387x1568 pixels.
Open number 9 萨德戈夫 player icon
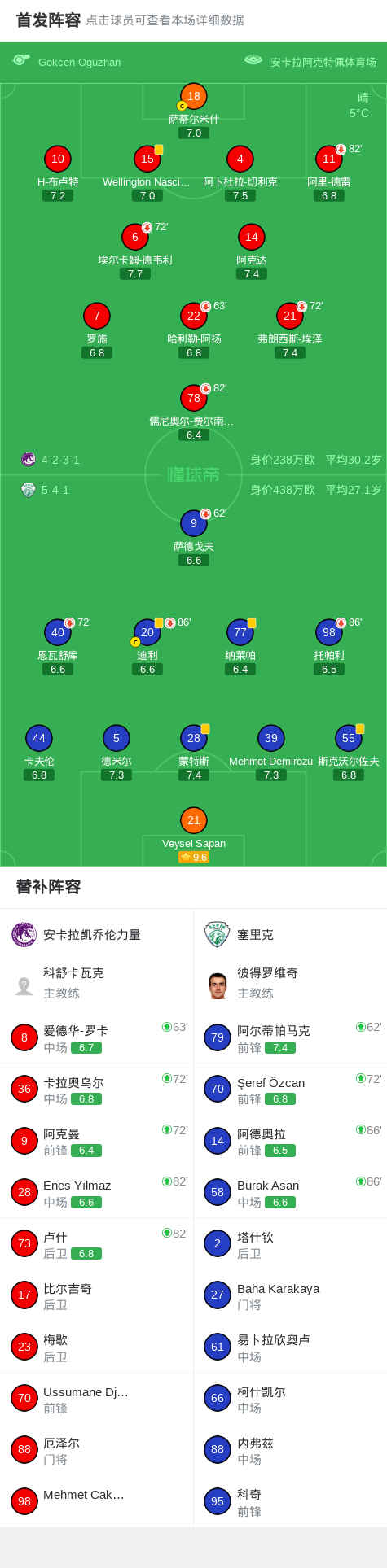[194, 523]
